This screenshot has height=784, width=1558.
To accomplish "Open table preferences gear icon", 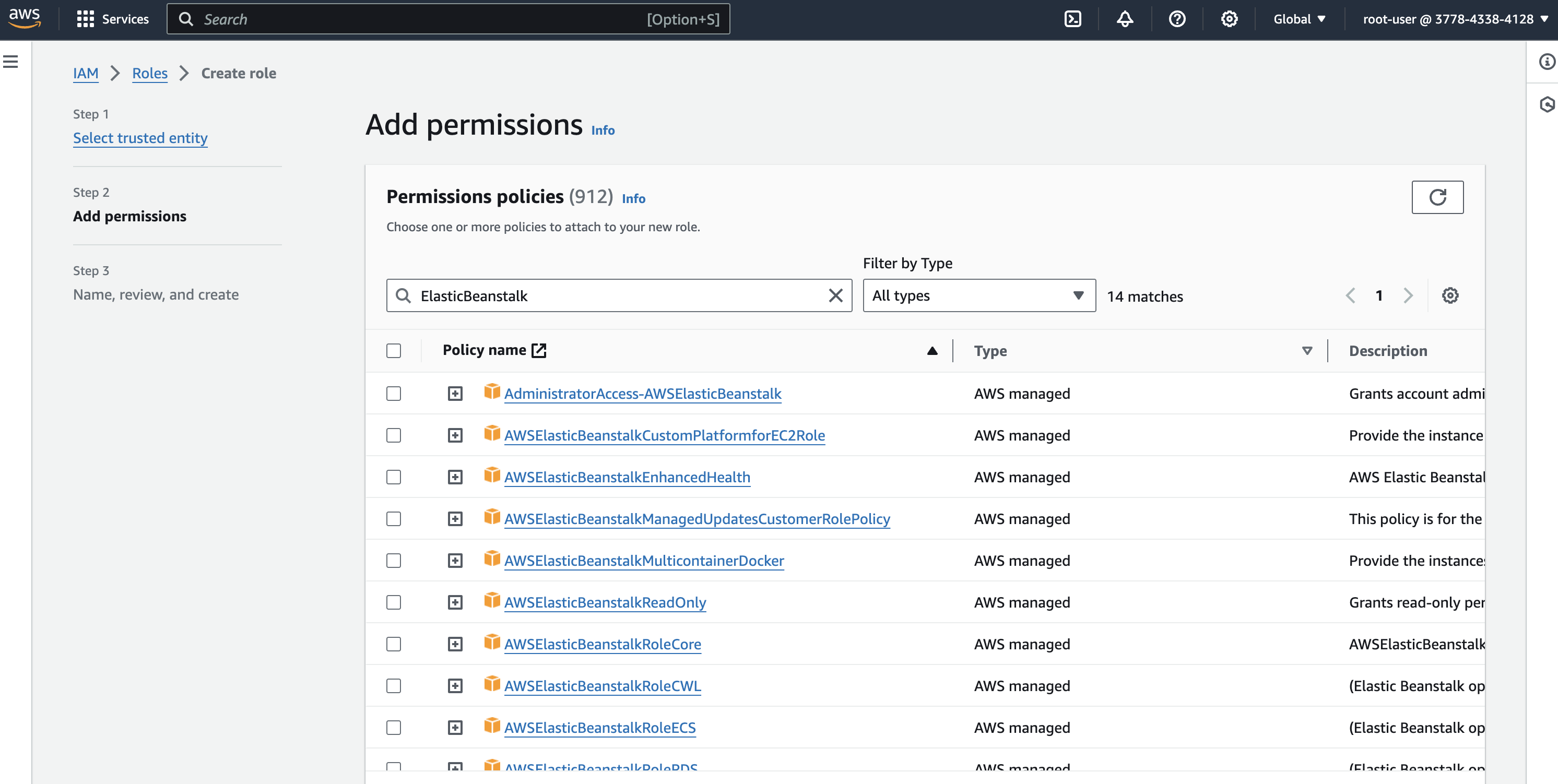I will tap(1450, 295).
